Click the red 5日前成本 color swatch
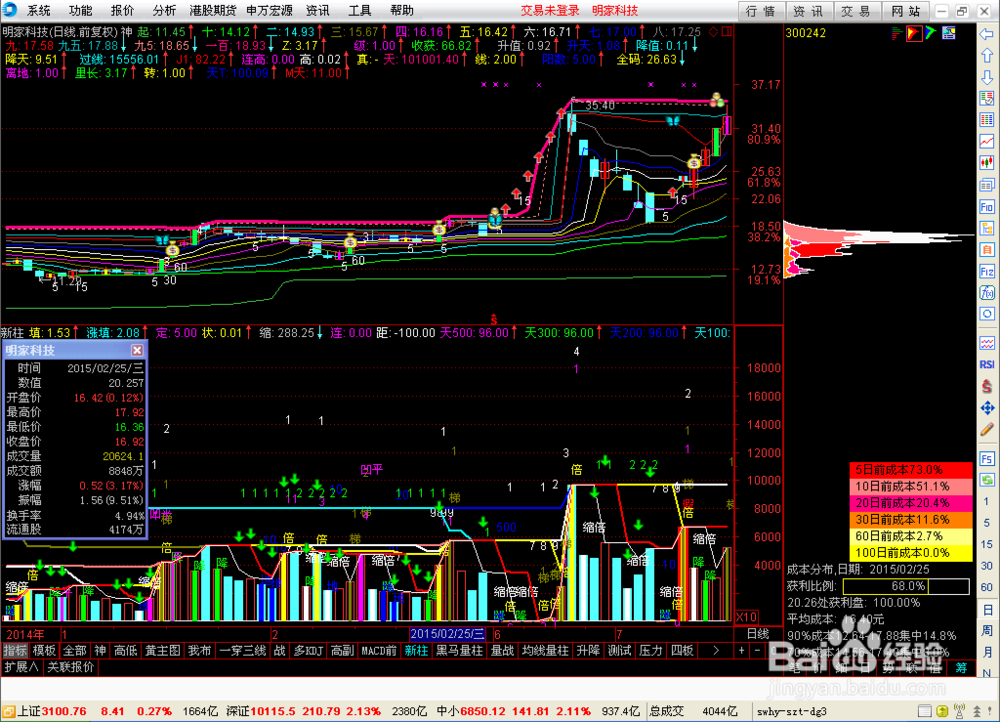Screen dimensions: 1000x722 tap(911, 469)
